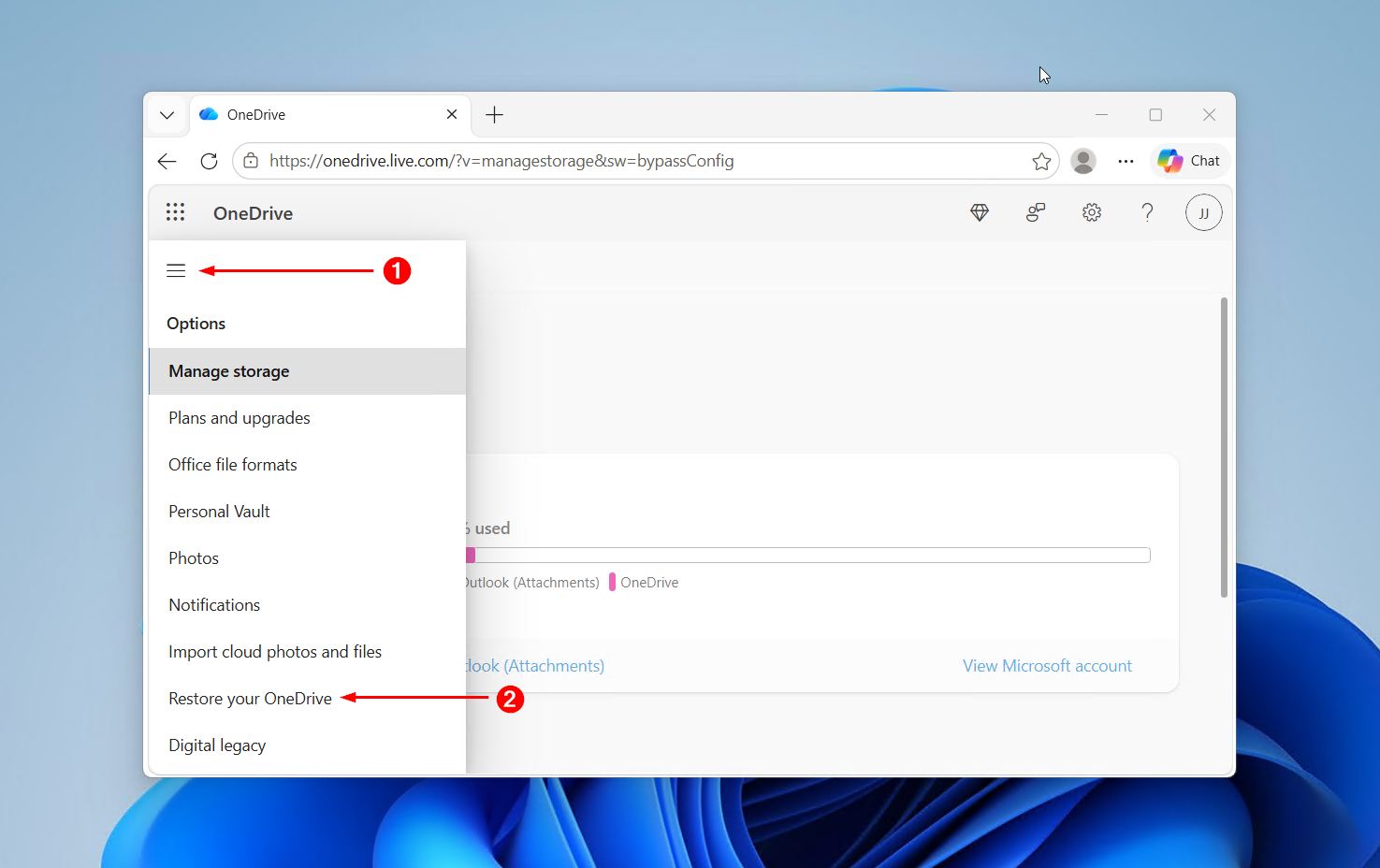View site information lock icon
1380x868 pixels.
click(251, 161)
